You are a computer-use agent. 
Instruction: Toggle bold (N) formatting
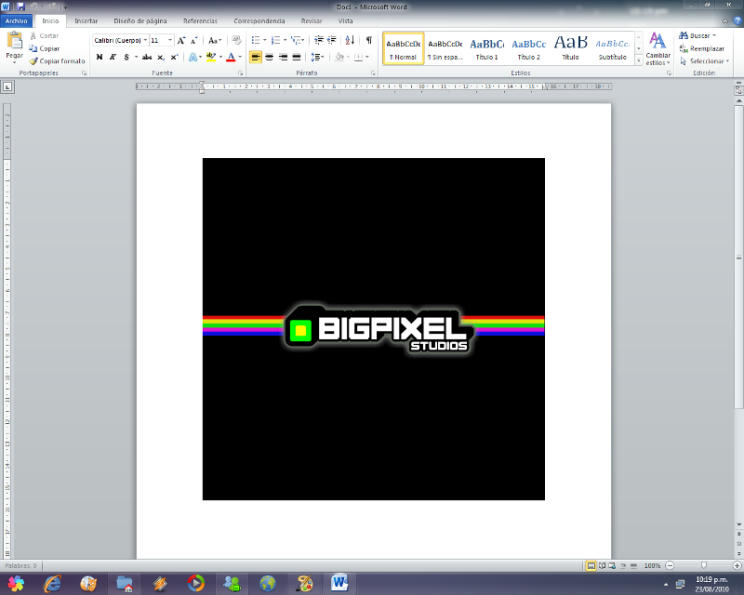[99, 57]
